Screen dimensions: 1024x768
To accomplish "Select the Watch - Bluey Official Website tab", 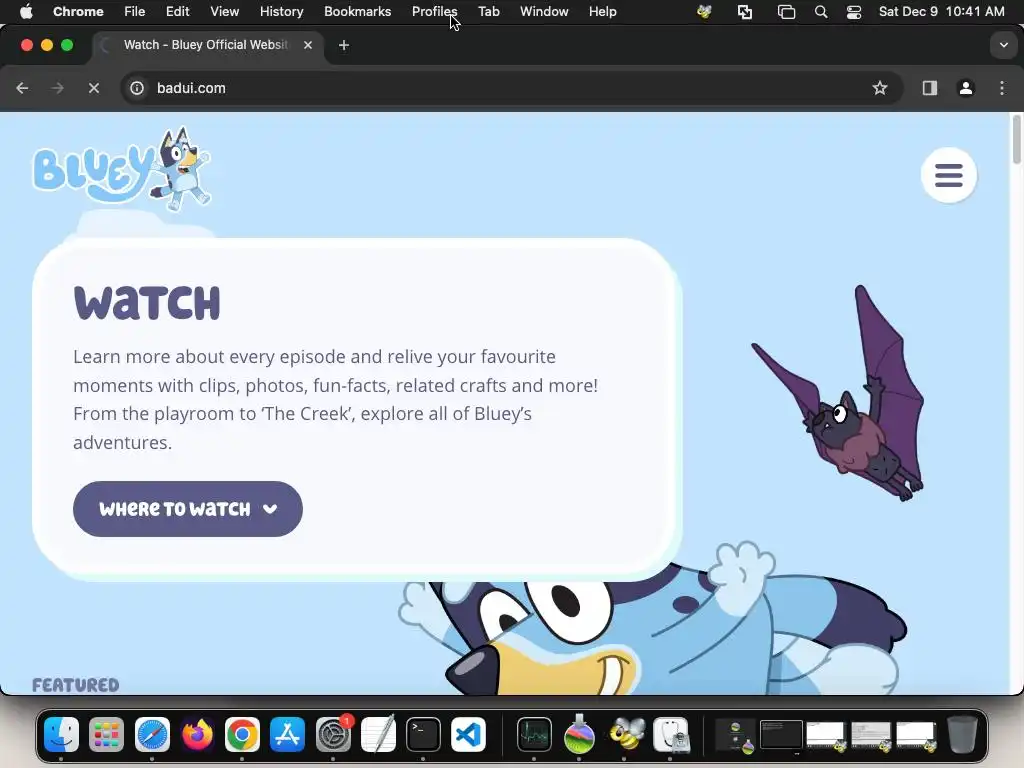I will (x=208, y=45).
